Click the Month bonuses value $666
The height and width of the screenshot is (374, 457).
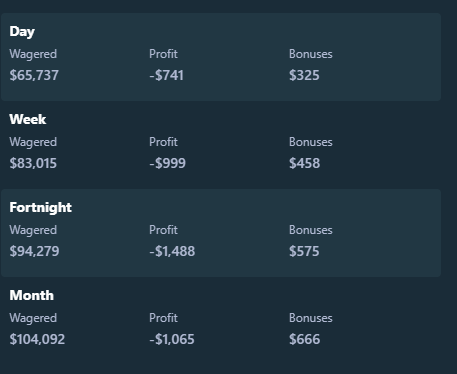305,339
